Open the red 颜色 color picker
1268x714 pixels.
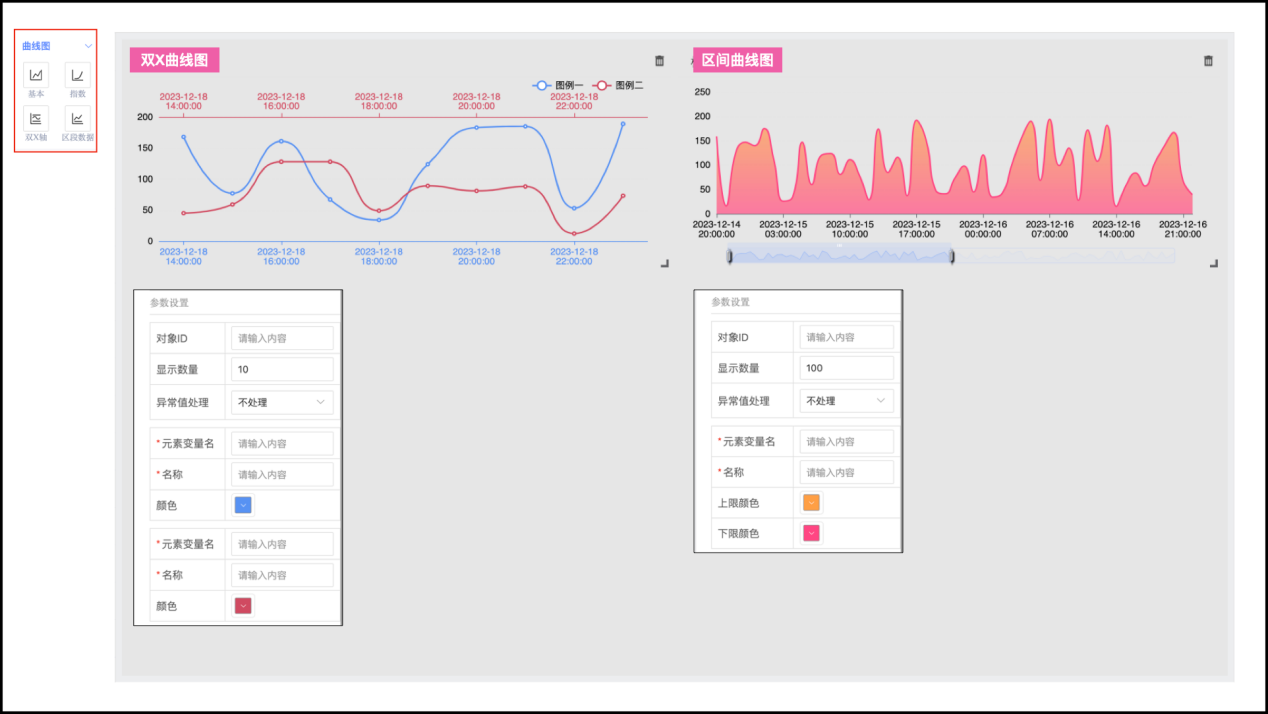tap(243, 606)
